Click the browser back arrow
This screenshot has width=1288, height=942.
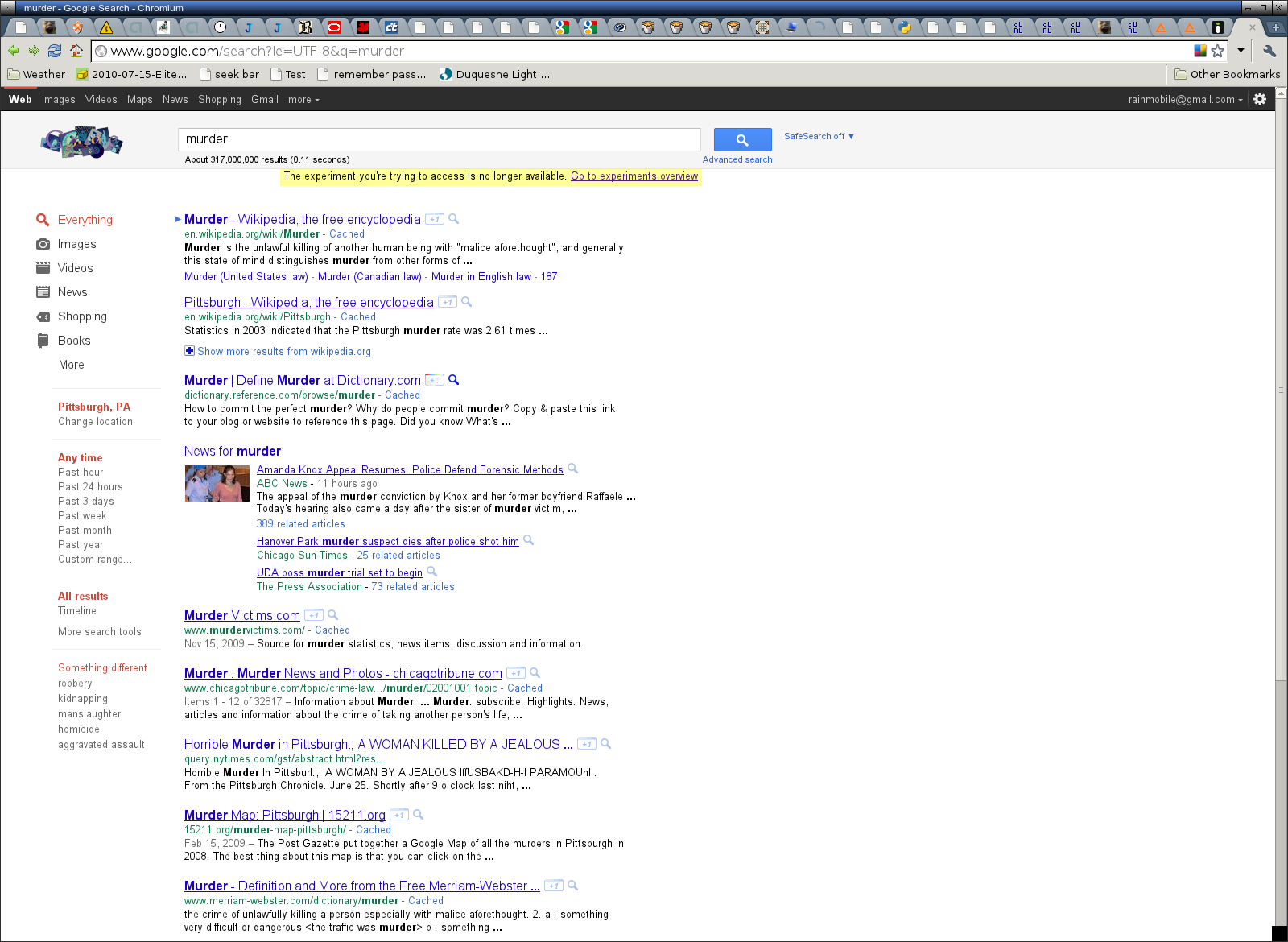pos(14,51)
